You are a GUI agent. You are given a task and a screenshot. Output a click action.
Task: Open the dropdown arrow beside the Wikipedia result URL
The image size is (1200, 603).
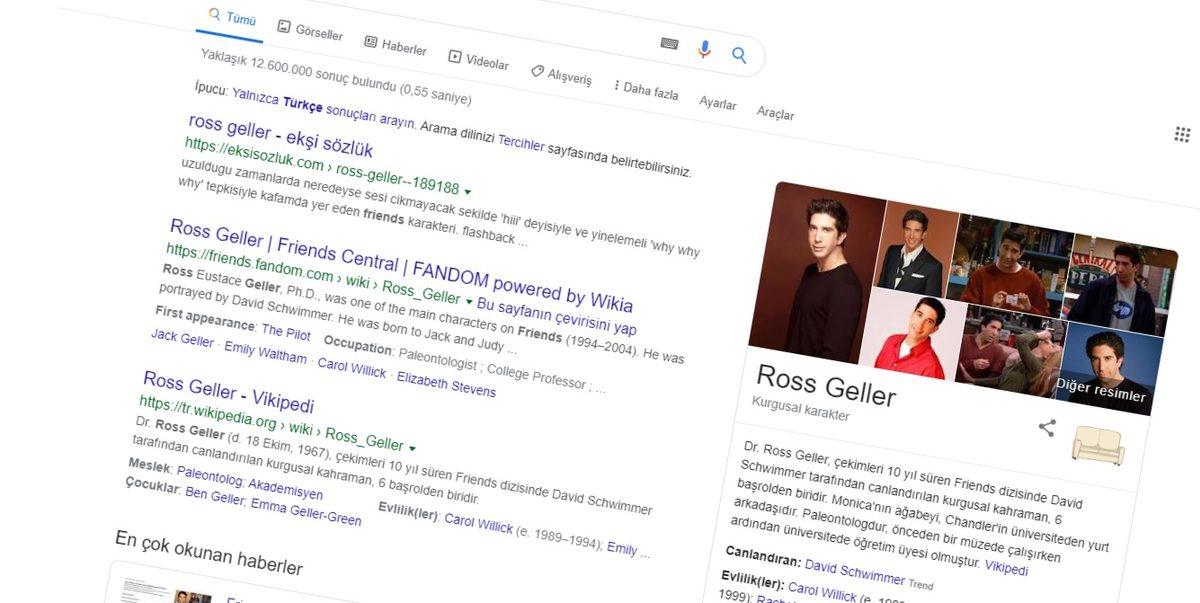click(x=414, y=446)
